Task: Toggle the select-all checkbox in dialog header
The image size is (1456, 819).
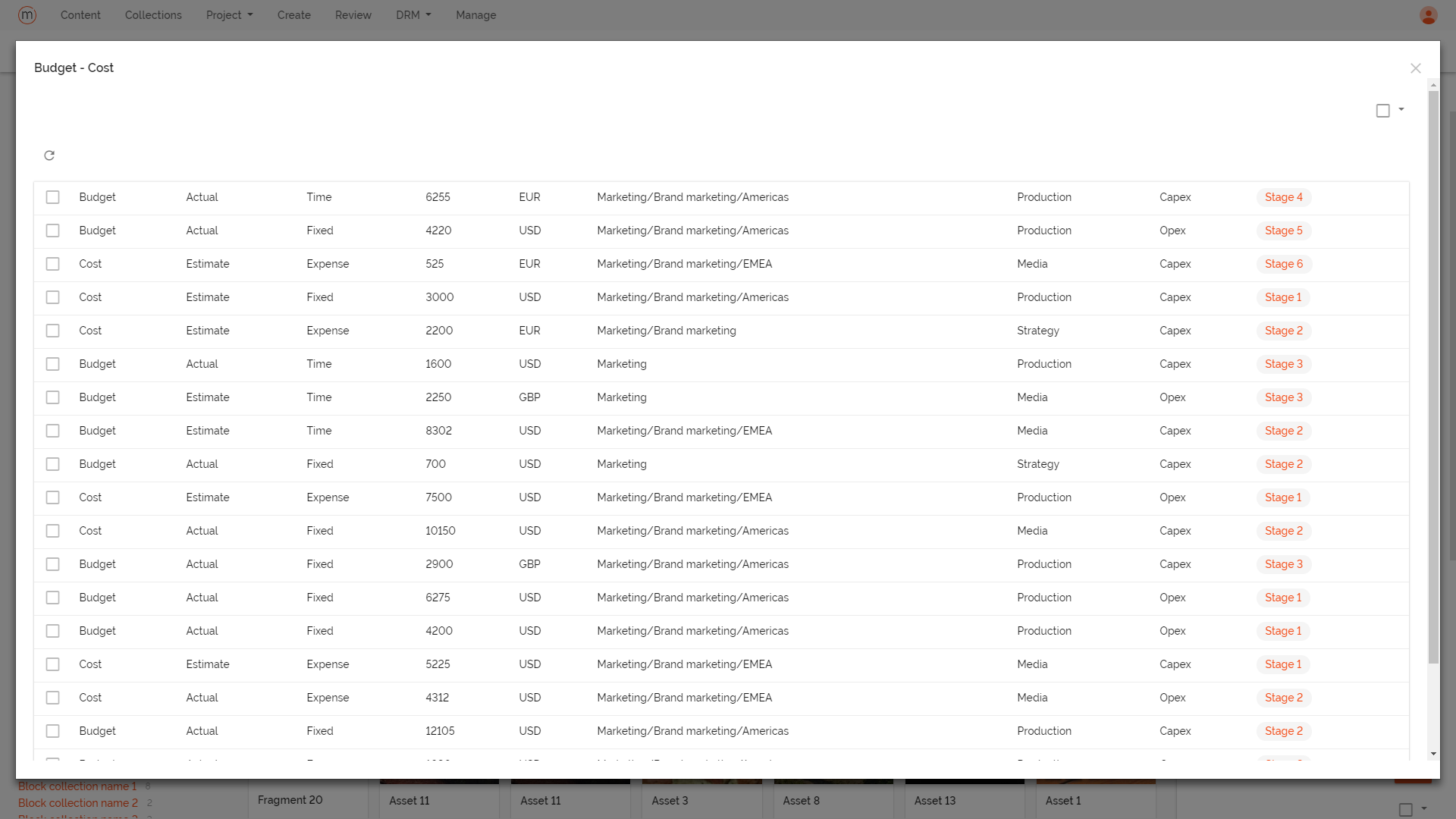Action: pos(1383,111)
